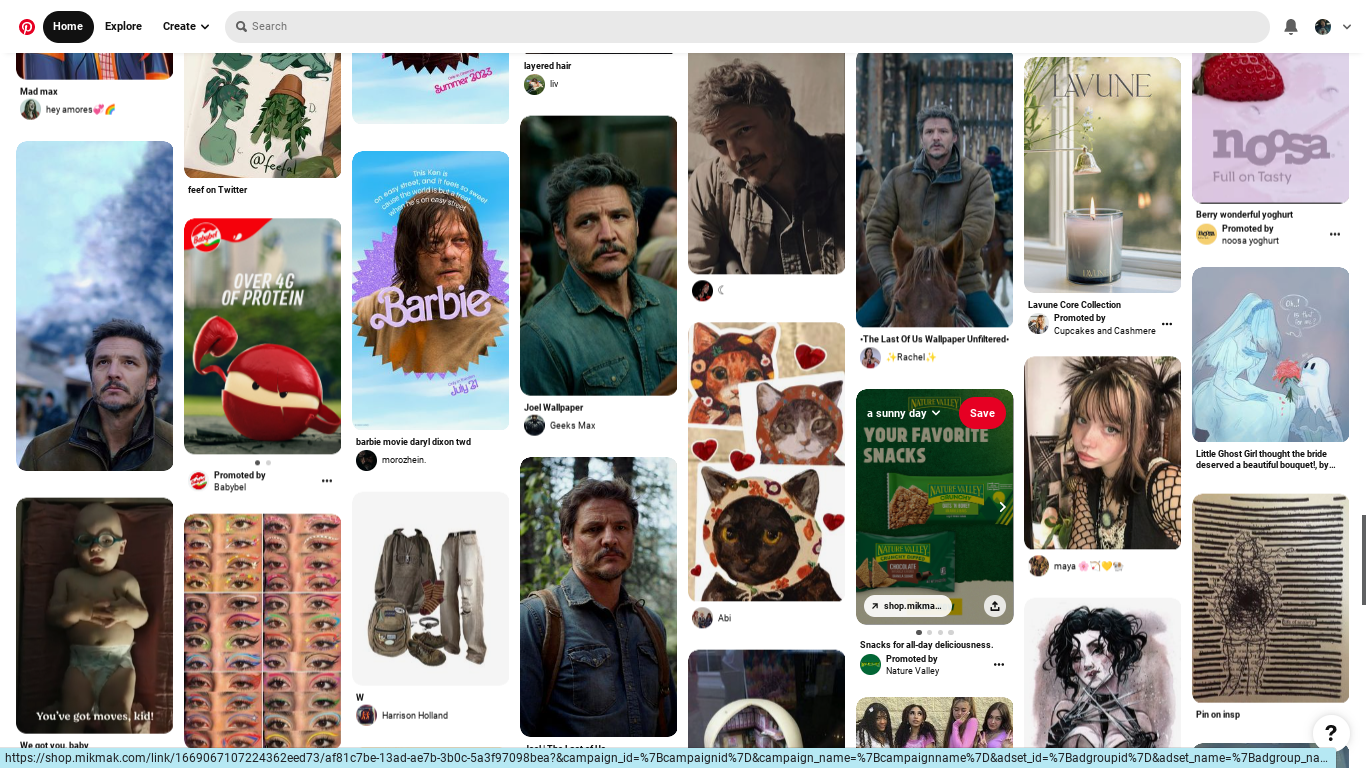Viewport: 1366px width, 768px height.
Task: Open the Barbie Daryl Dixon pin
Action: coord(430,290)
